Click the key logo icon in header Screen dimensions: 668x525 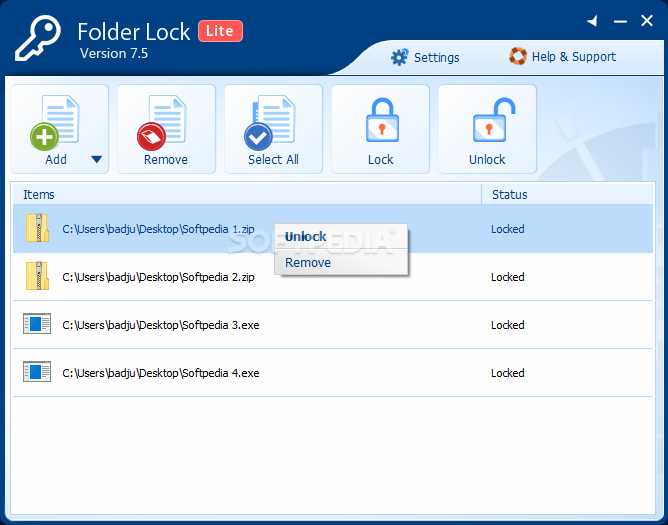(x=37, y=38)
